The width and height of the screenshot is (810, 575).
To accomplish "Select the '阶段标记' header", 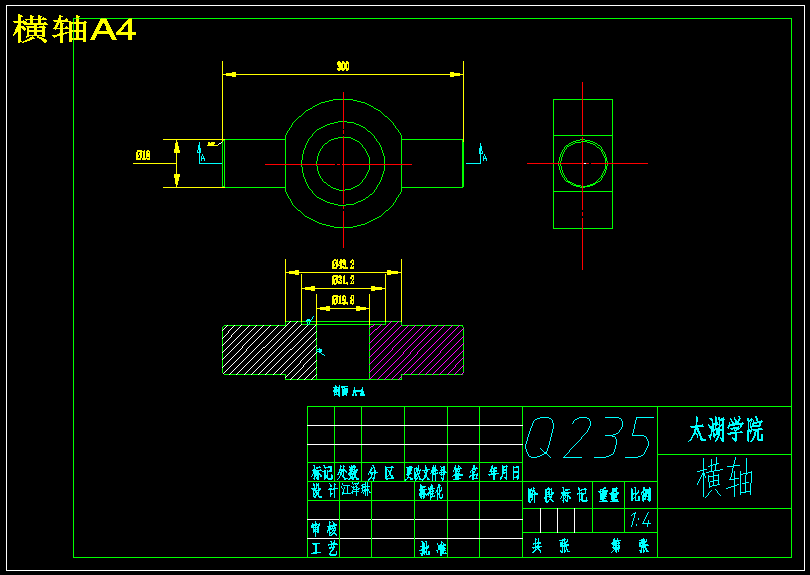I will (557, 495).
